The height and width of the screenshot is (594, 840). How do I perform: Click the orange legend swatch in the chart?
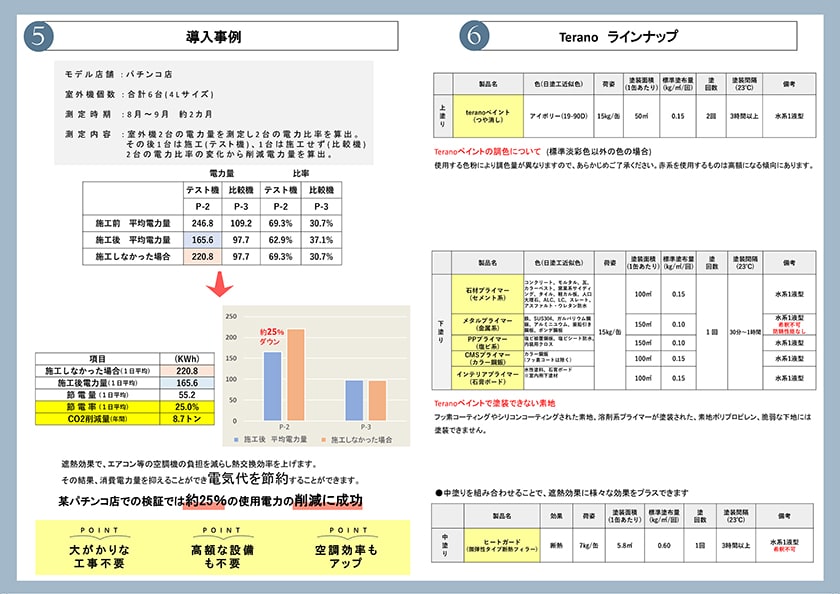tap(324, 440)
